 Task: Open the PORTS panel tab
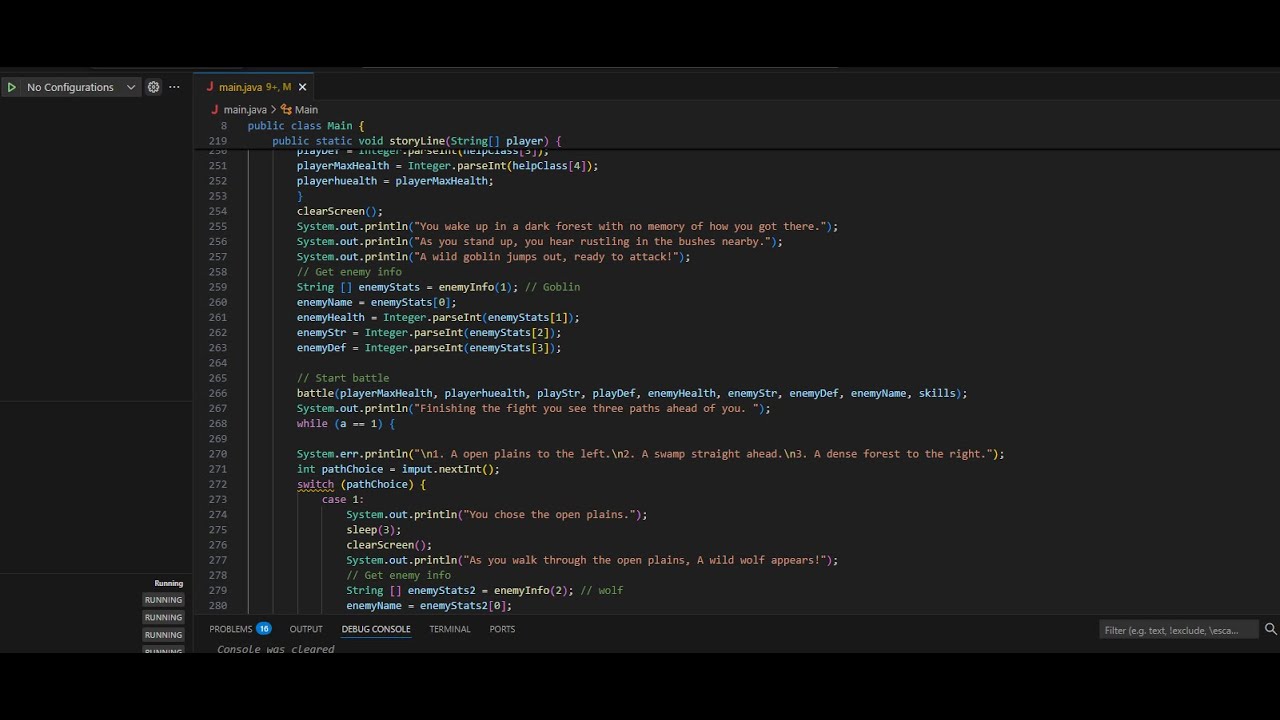click(502, 629)
